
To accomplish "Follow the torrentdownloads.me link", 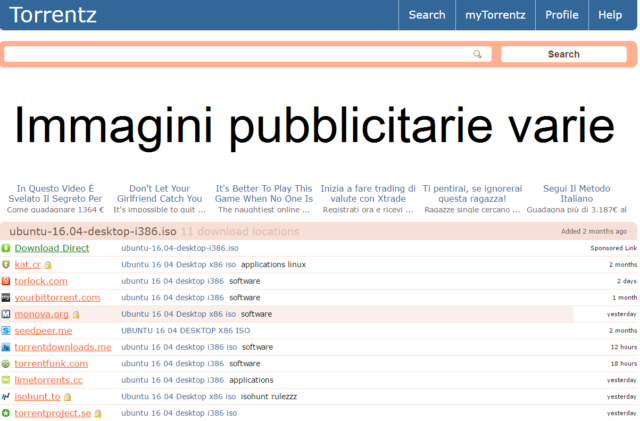I will click(x=63, y=347).
